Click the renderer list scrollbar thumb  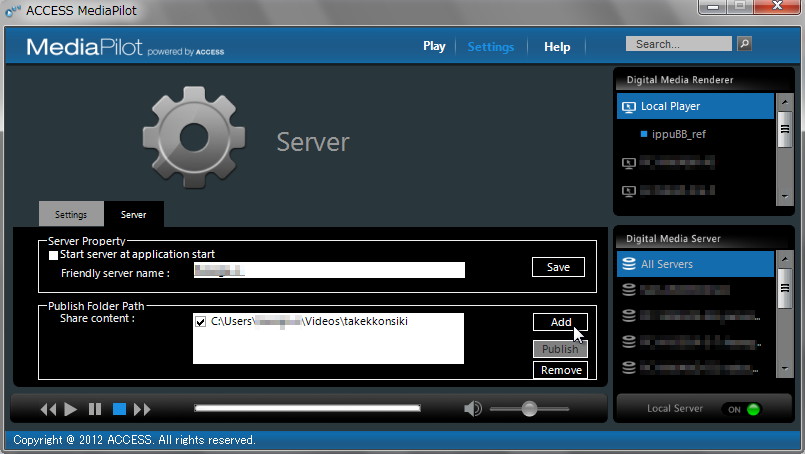[x=785, y=129]
